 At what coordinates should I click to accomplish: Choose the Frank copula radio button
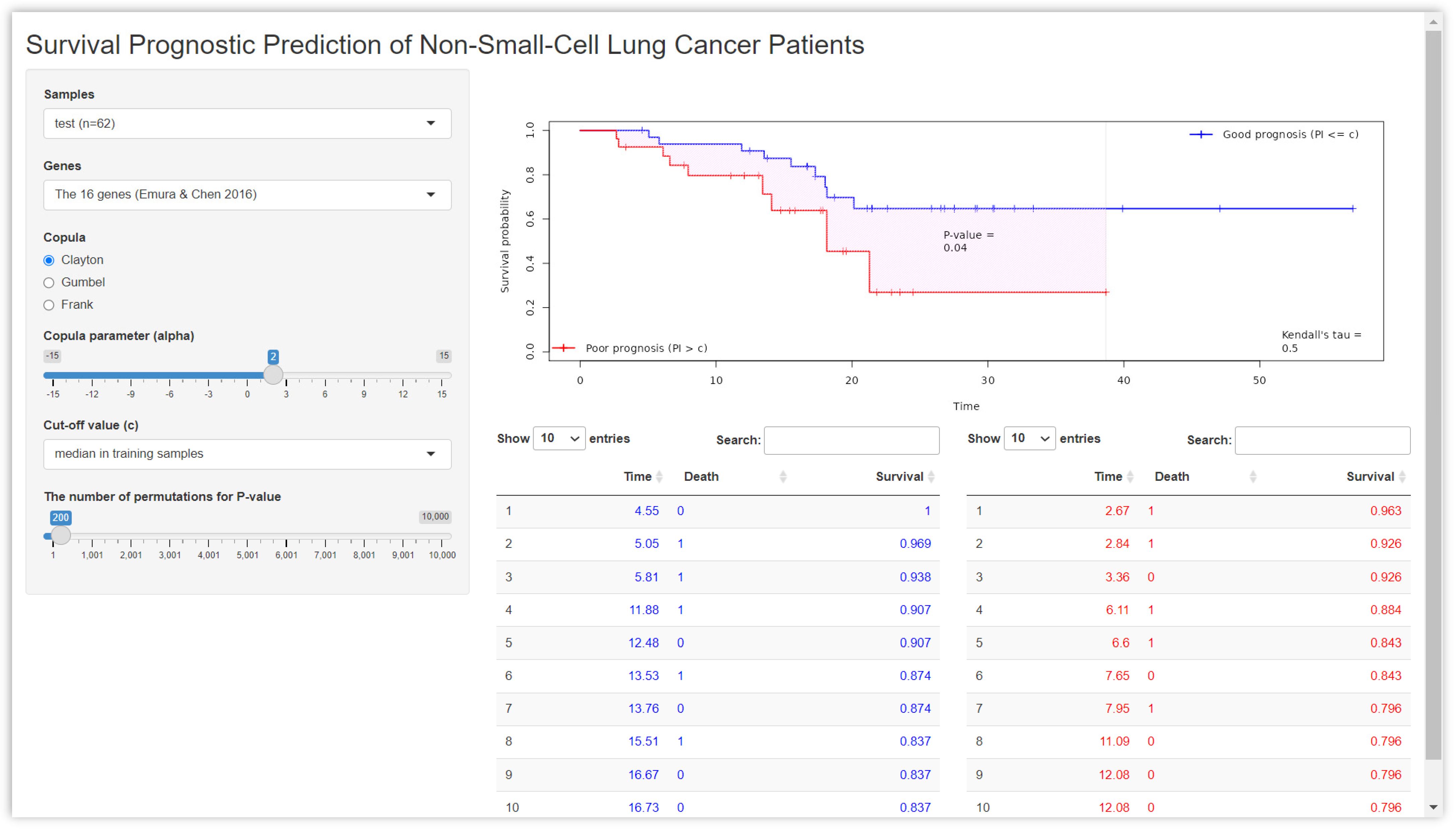click(x=49, y=305)
